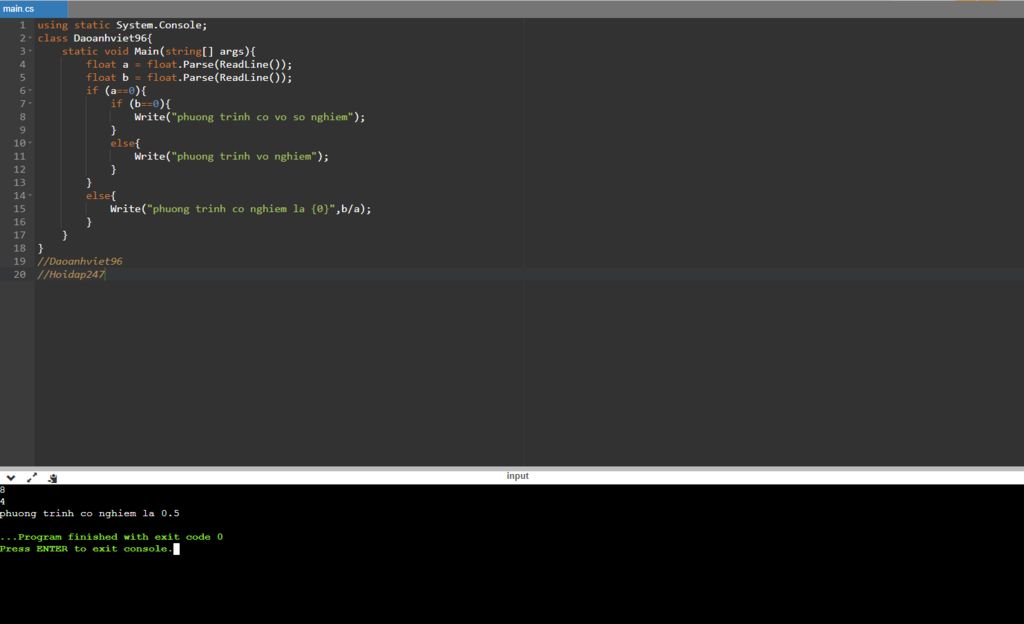Expand console to full screen with arrows icon
The height and width of the screenshot is (624, 1024).
click(x=31, y=478)
